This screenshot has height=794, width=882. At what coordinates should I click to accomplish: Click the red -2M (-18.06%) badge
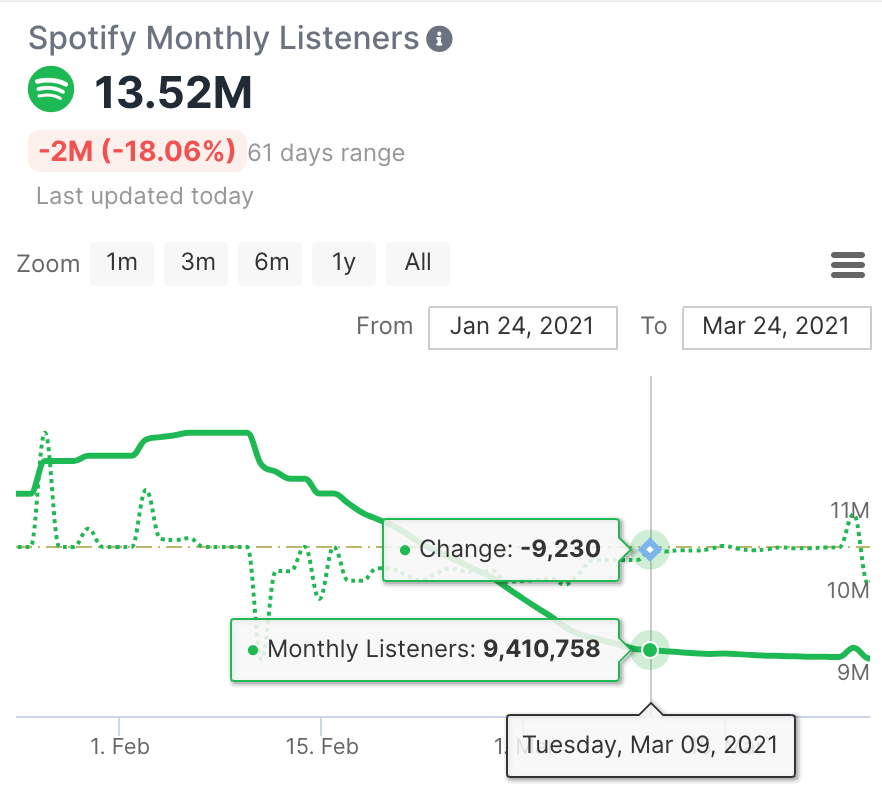click(x=137, y=152)
